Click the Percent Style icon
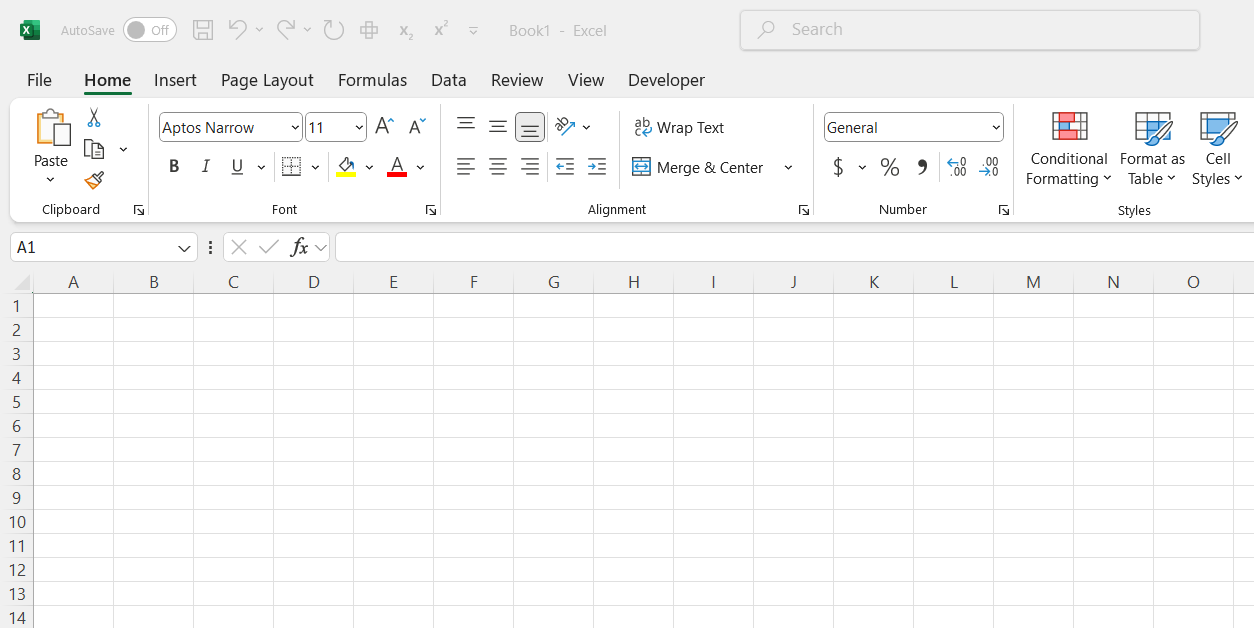Screen dimensions: 1254x628 (890, 167)
